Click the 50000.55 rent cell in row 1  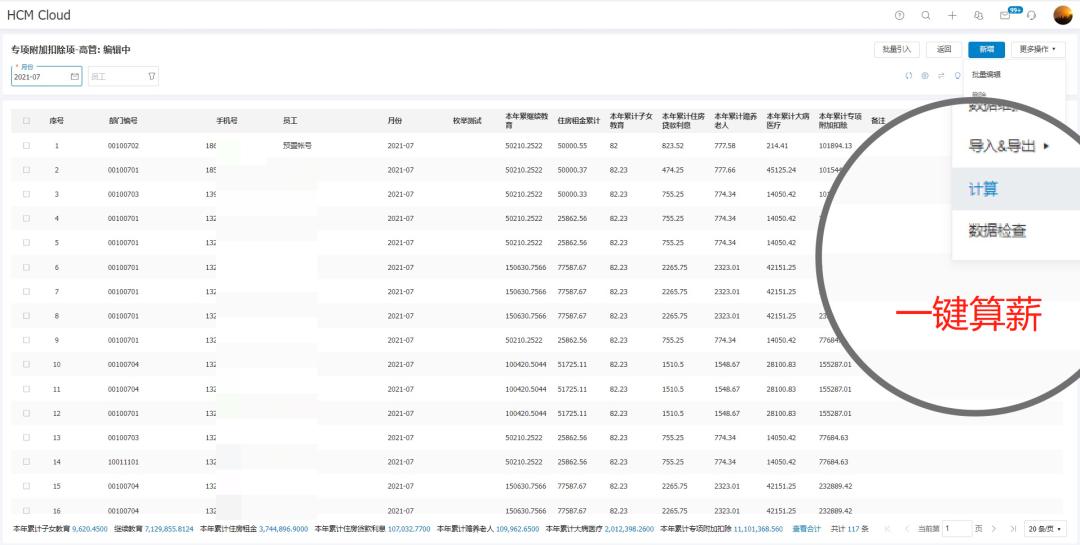pyautogui.click(x=572, y=145)
